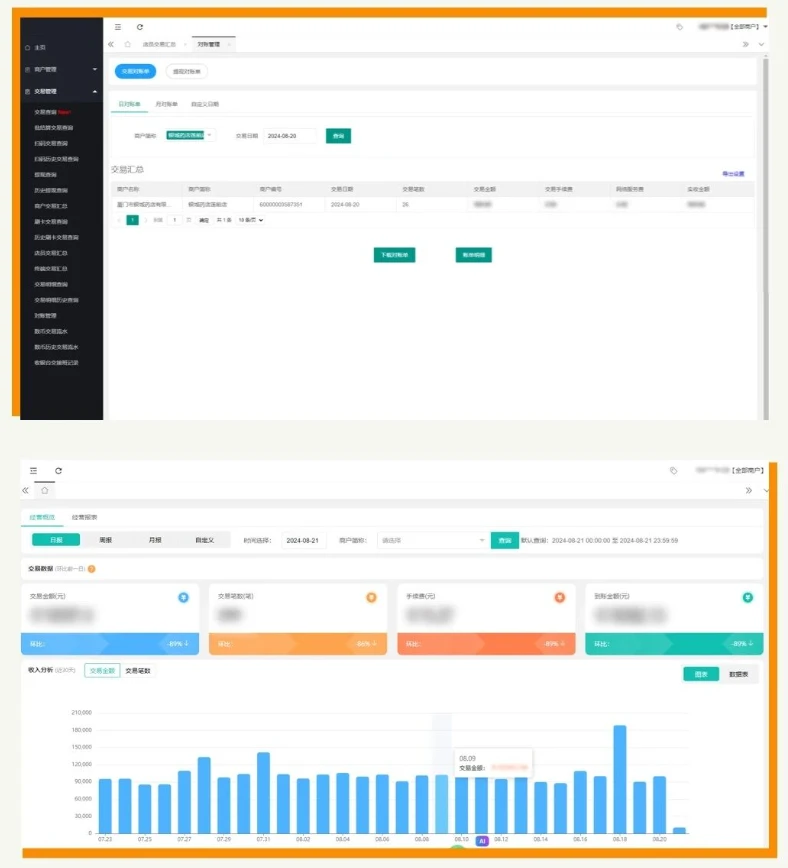Viewport: 788px width, 868px height.
Task: Click the page number jump input box
Action: [x=174, y=220]
